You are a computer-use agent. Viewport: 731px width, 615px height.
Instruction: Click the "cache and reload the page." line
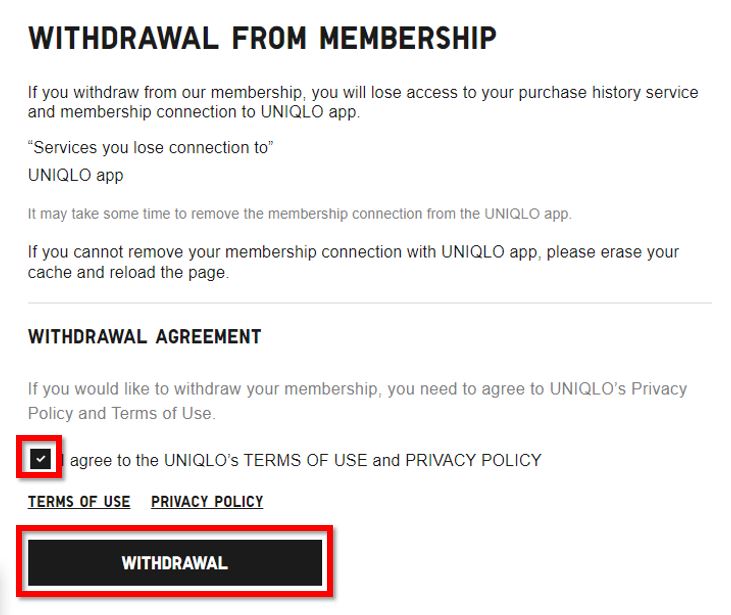coord(128,272)
